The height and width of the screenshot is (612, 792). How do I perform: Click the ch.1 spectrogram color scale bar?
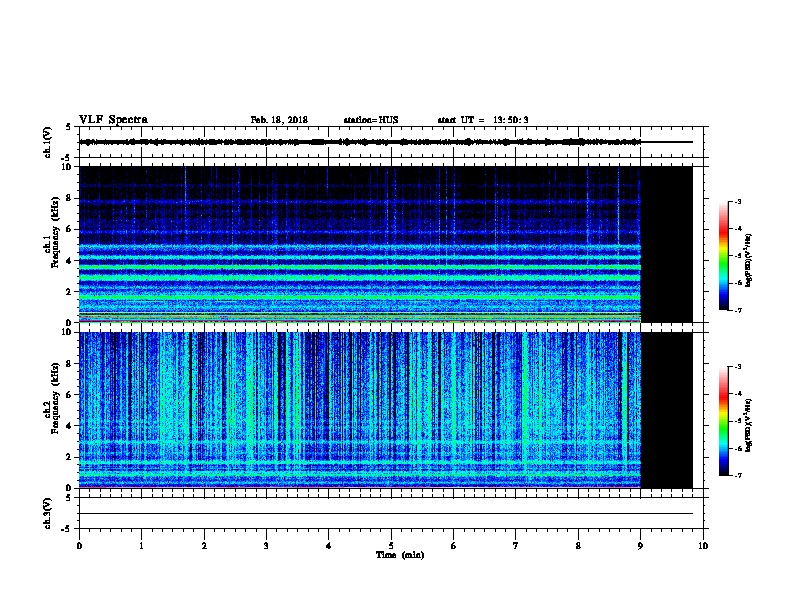coord(724,256)
